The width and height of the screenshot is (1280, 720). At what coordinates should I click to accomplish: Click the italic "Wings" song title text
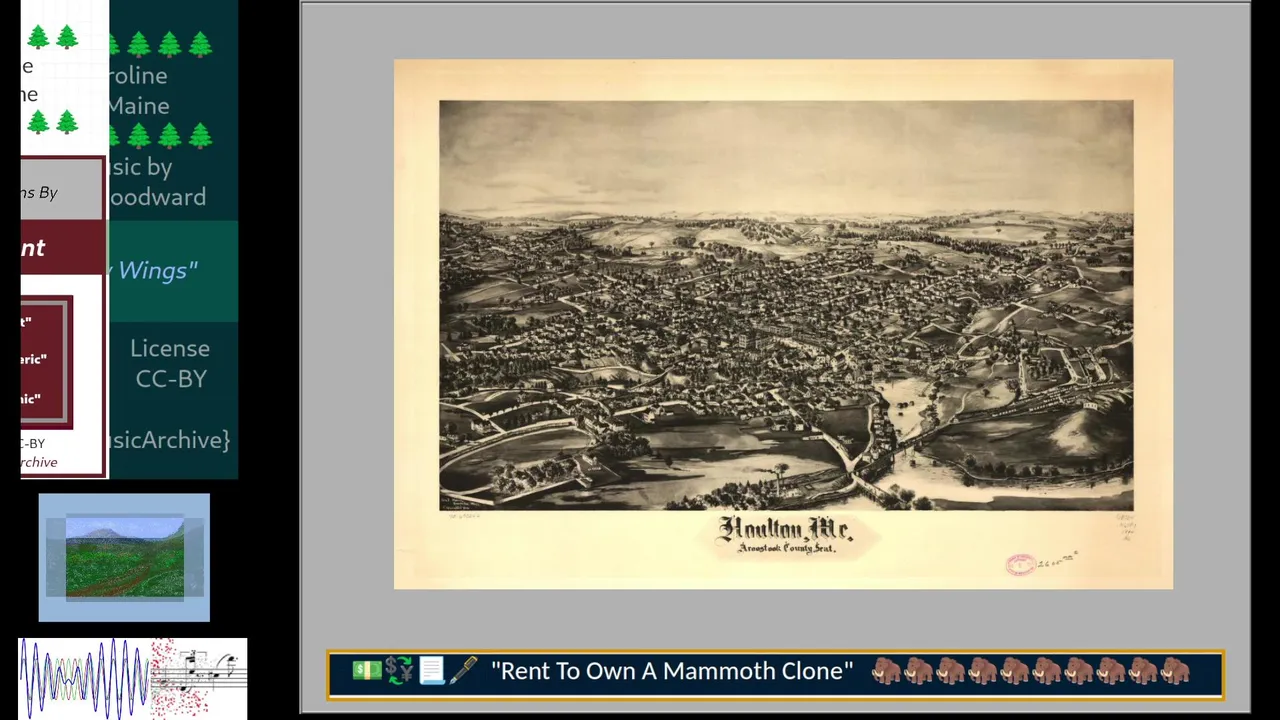(x=158, y=270)
